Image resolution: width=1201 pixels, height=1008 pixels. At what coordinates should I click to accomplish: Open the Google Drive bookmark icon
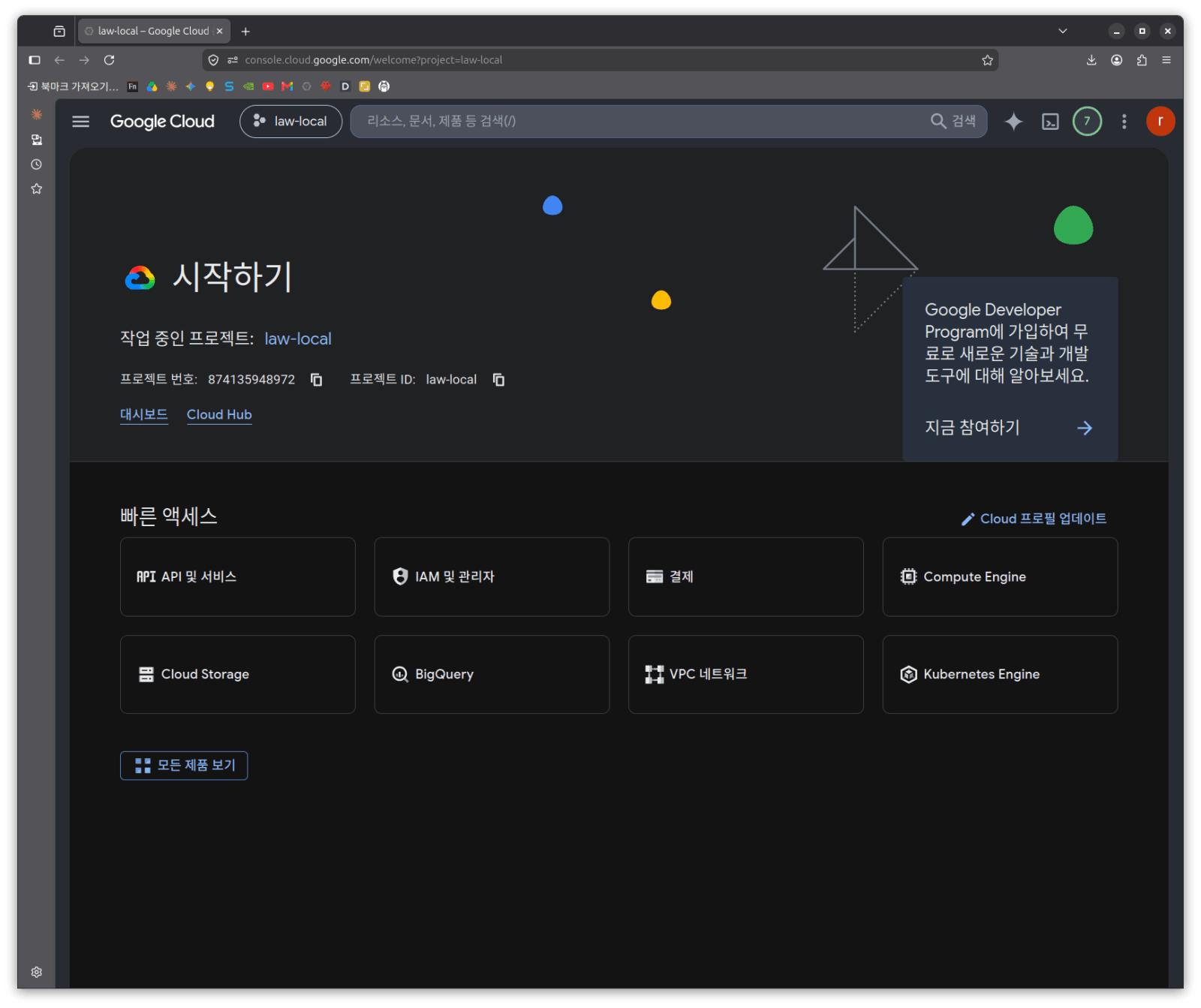pos(152,86)
